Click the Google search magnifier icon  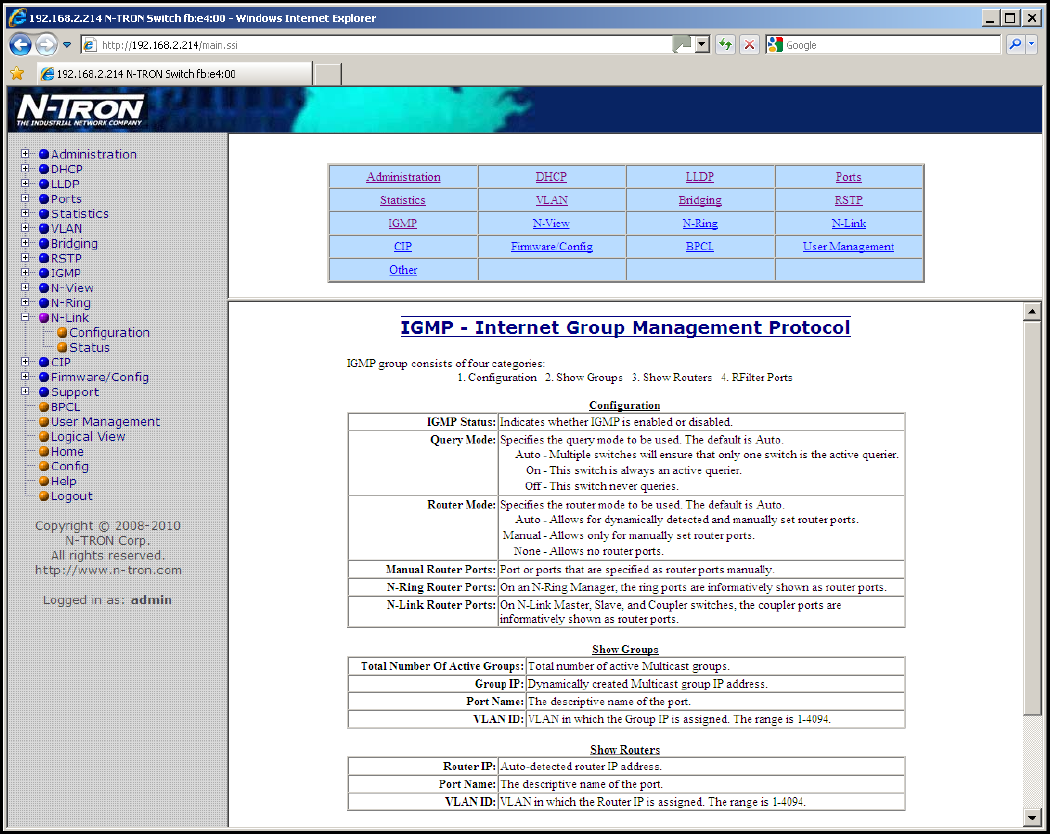(1015, 45)
